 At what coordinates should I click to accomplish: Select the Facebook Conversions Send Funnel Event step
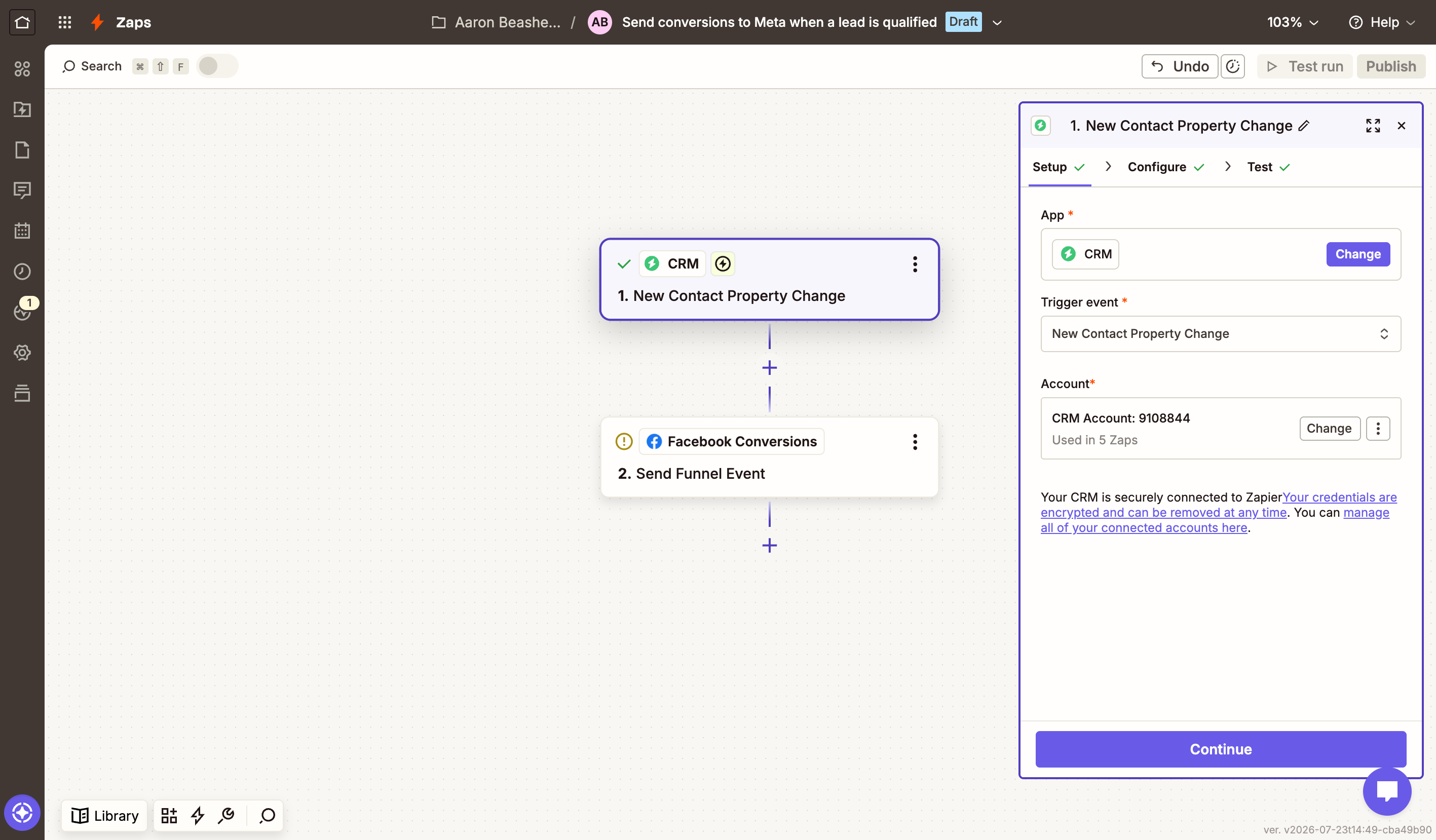tap(769, 457)
